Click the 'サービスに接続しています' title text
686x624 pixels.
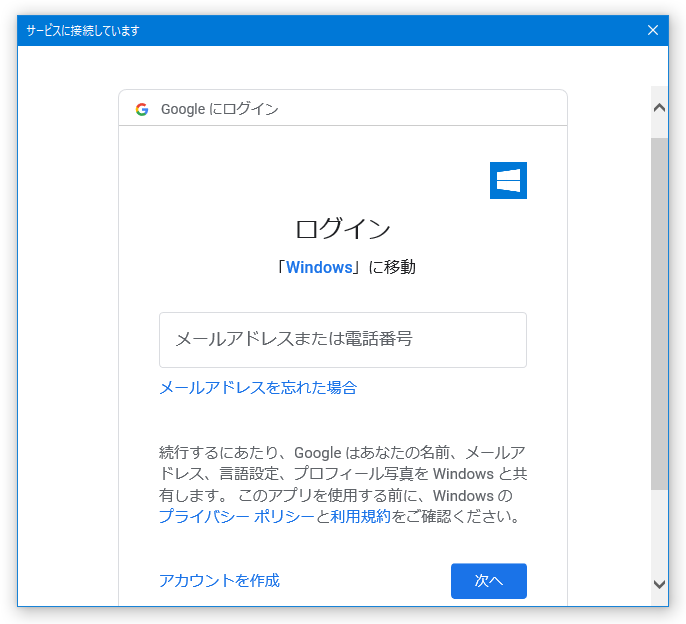(x=83, y=31)
